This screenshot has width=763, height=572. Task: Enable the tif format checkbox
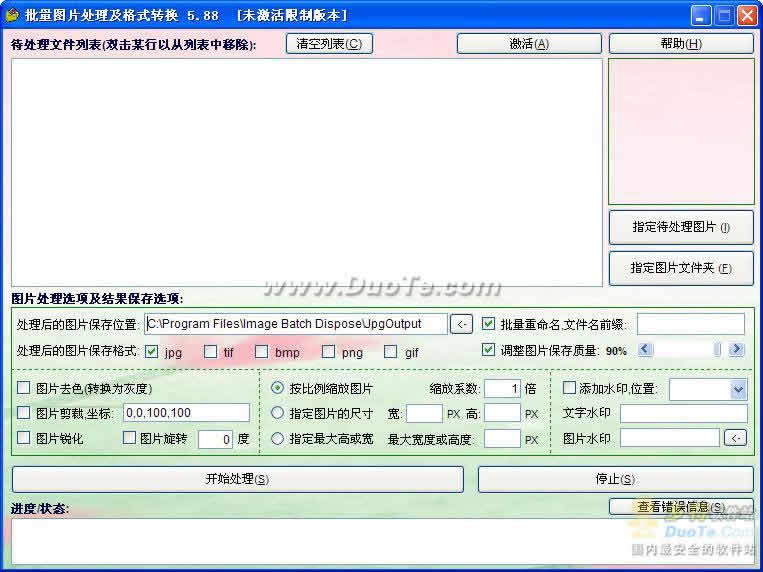(x=210, y=351)
